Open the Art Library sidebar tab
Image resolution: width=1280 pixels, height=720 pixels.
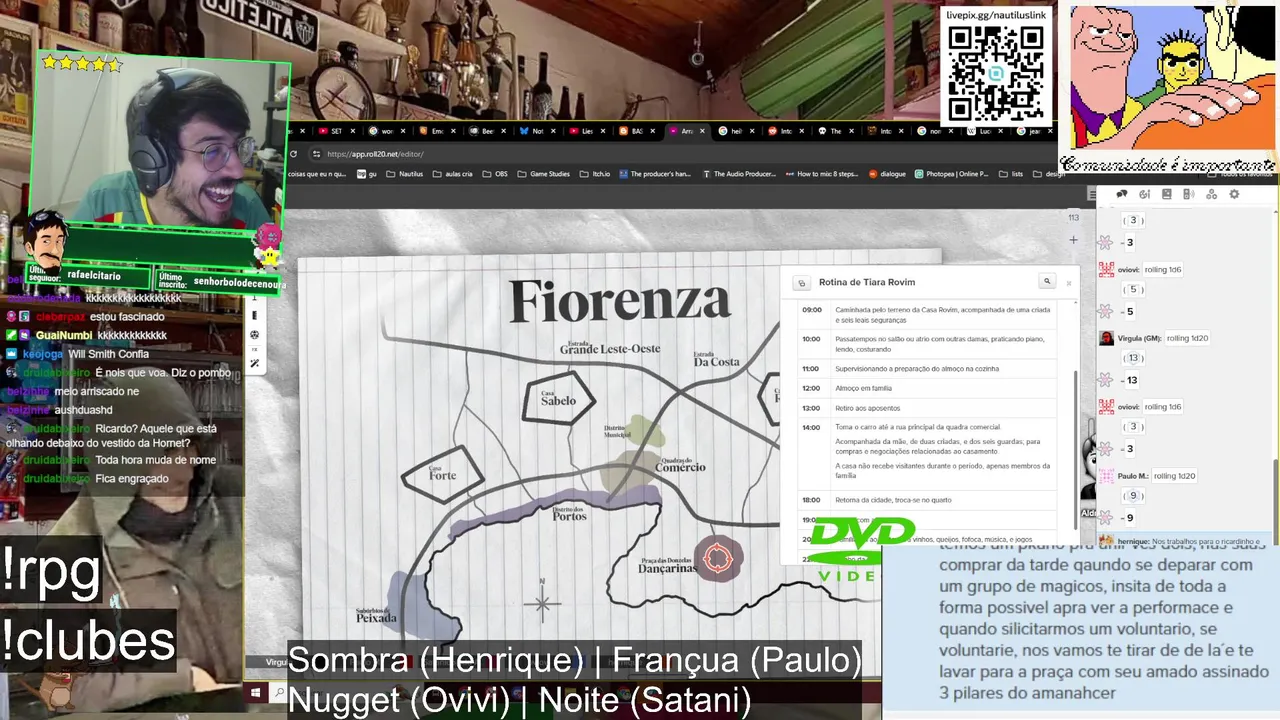point(1145,194)
